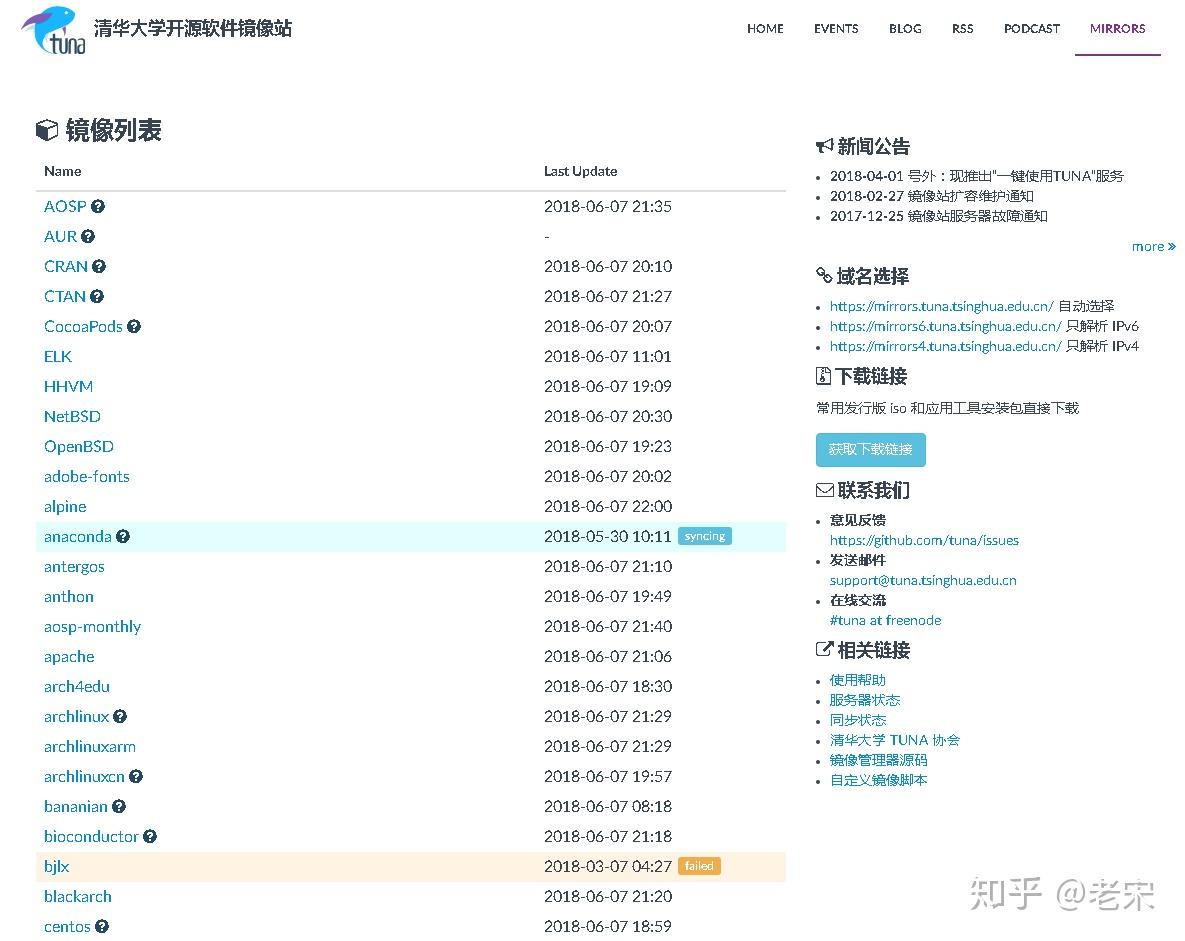Open the CTAN mirror link
This screenshot has width=1185, height=941.
tap(65, 296)
